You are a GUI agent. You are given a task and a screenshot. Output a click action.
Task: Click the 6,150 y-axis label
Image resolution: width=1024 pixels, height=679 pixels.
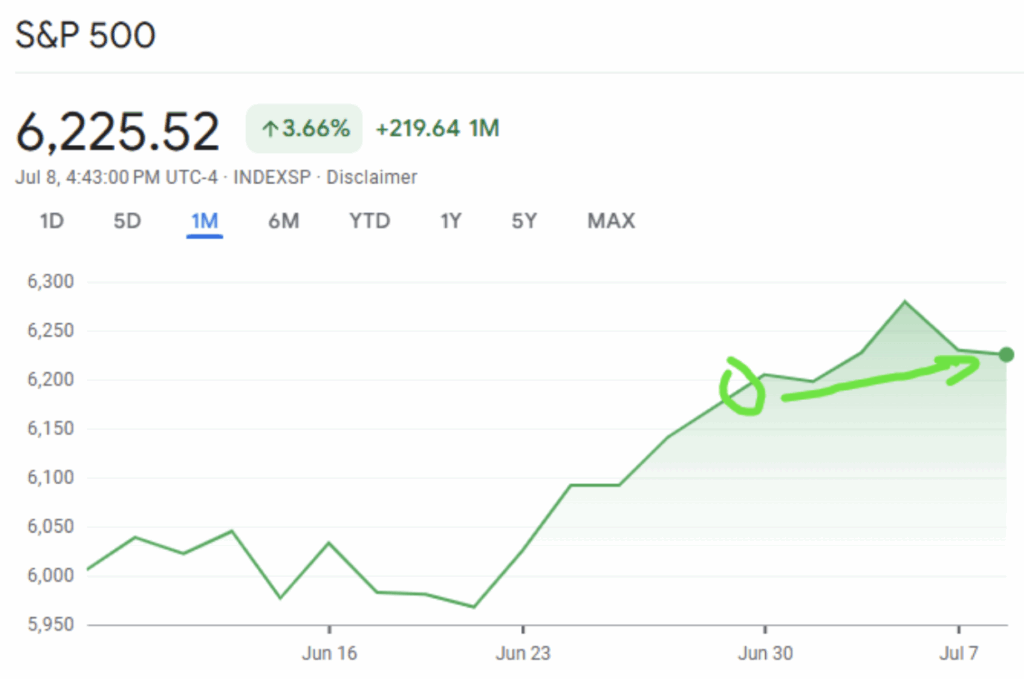tap(50, 429)
